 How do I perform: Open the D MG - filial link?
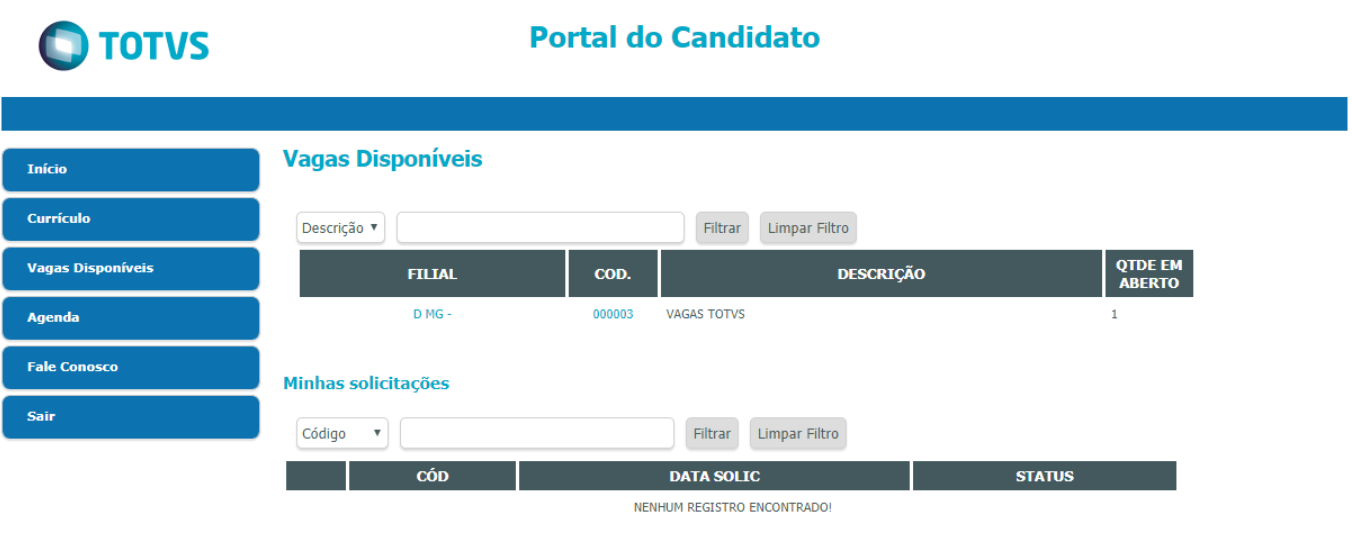432,314
